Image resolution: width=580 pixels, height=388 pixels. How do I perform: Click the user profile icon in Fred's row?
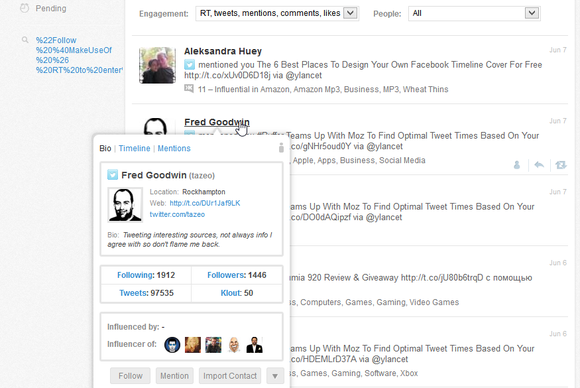[x=517, y=165]
